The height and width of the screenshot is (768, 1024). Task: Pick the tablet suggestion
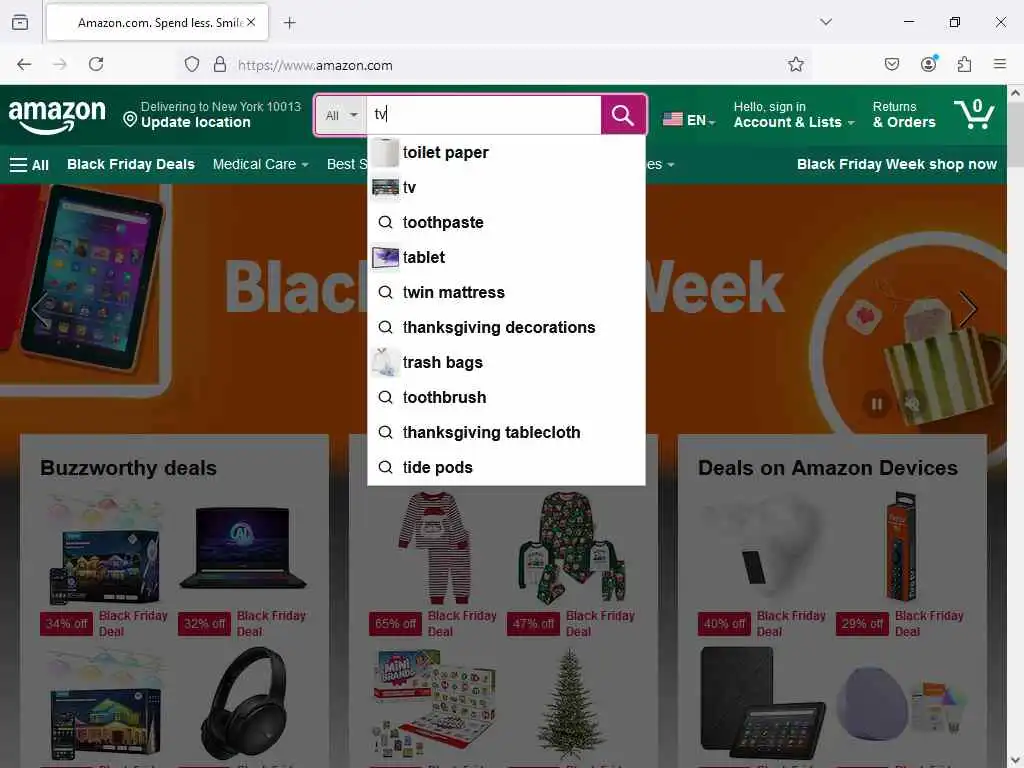(x=506, y=257)
